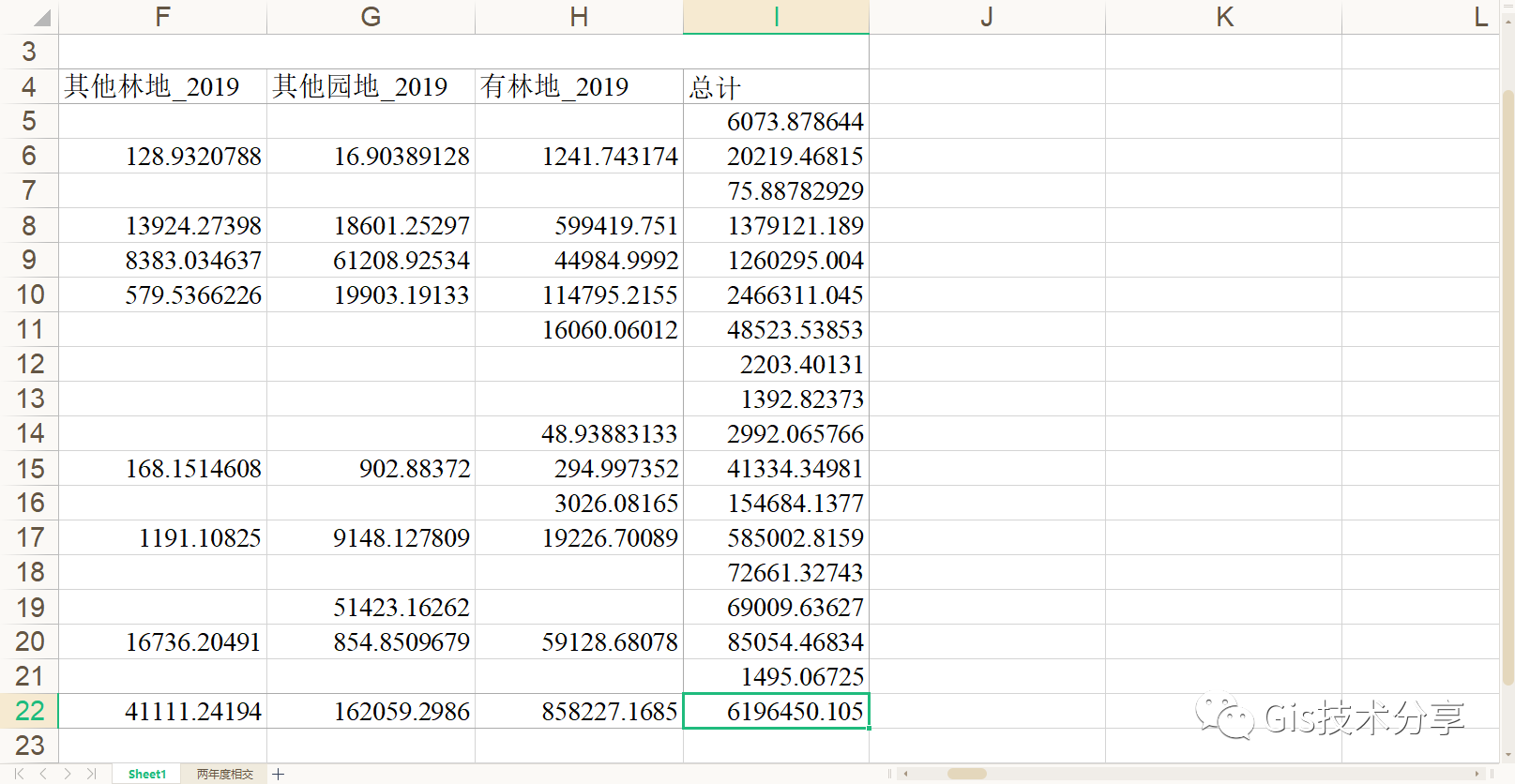
Task: Select cell with 13924.27398
Action: point(163,225)
